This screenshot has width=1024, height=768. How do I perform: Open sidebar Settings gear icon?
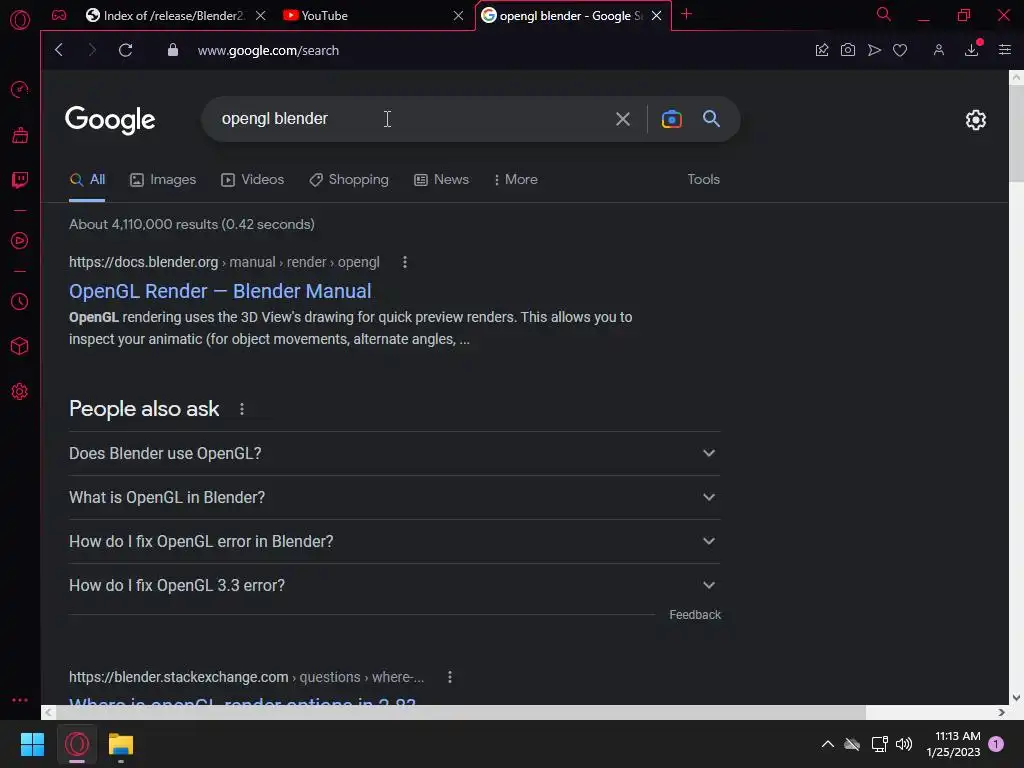[x=20, y=391]
